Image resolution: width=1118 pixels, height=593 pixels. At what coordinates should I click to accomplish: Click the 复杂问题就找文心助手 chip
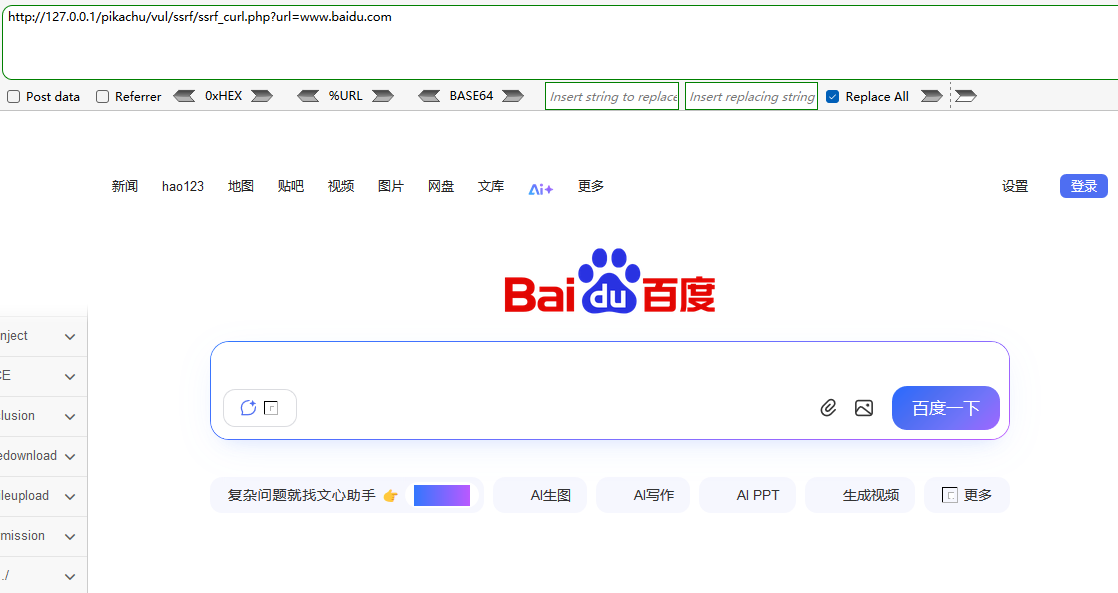point(347,495)
